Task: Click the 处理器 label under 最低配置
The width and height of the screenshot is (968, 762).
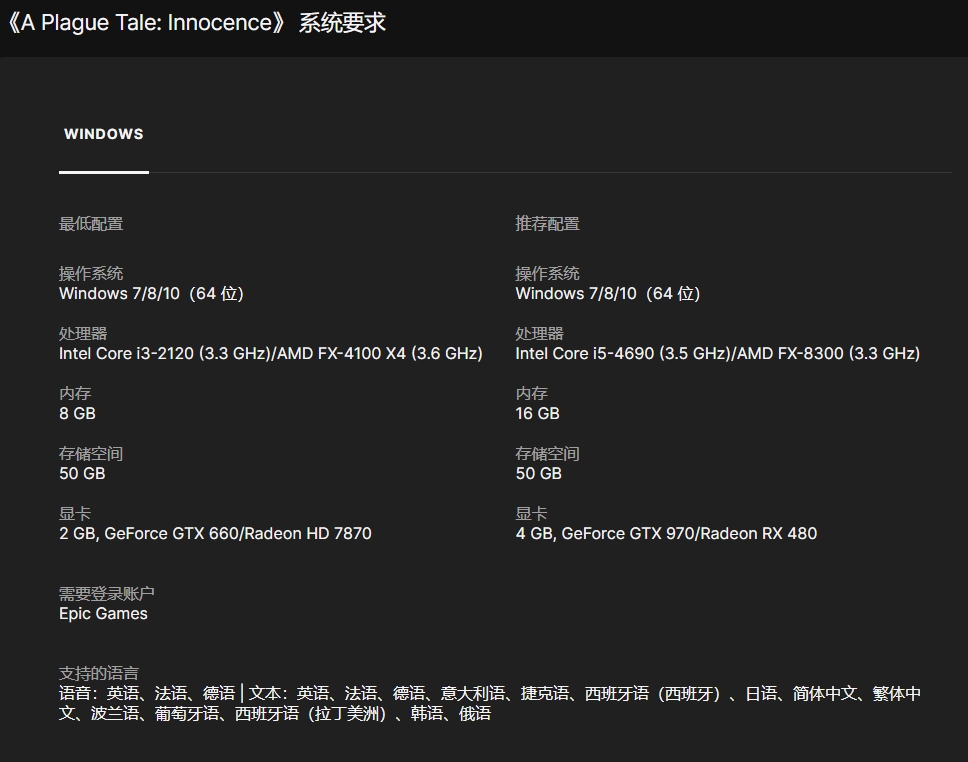Action: click(x=83, y=333)
